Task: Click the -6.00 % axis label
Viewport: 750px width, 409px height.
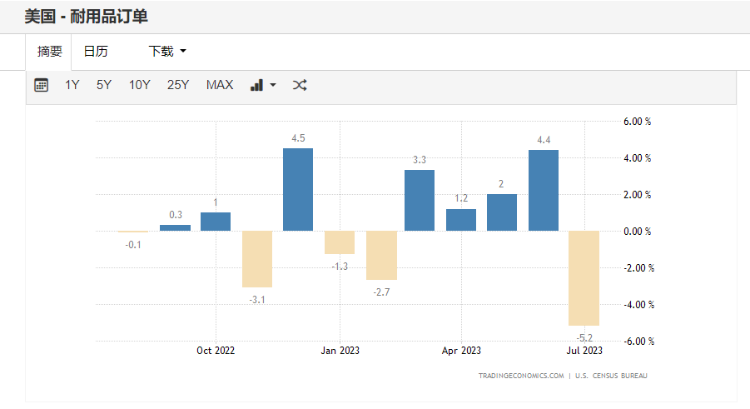Action: [x=639, y=342]
